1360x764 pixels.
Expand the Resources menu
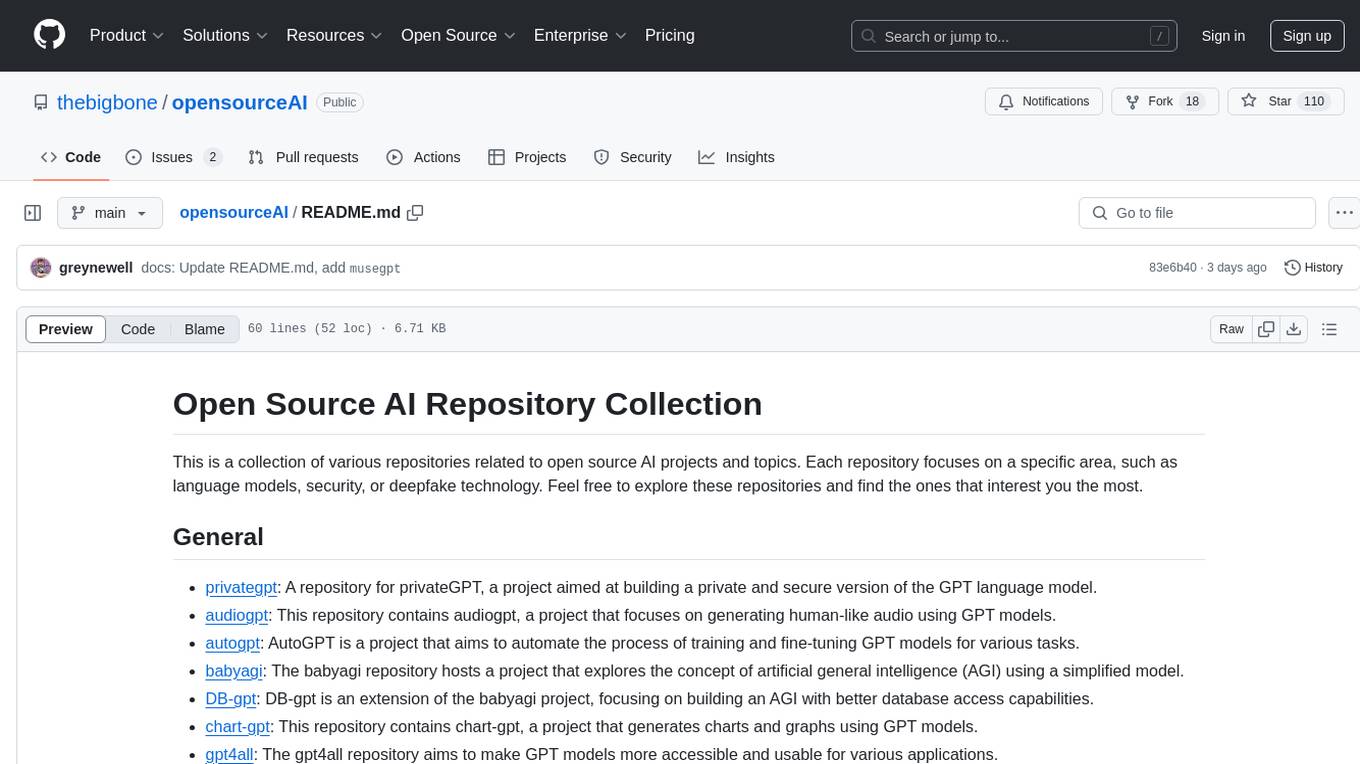coord(334,36)
